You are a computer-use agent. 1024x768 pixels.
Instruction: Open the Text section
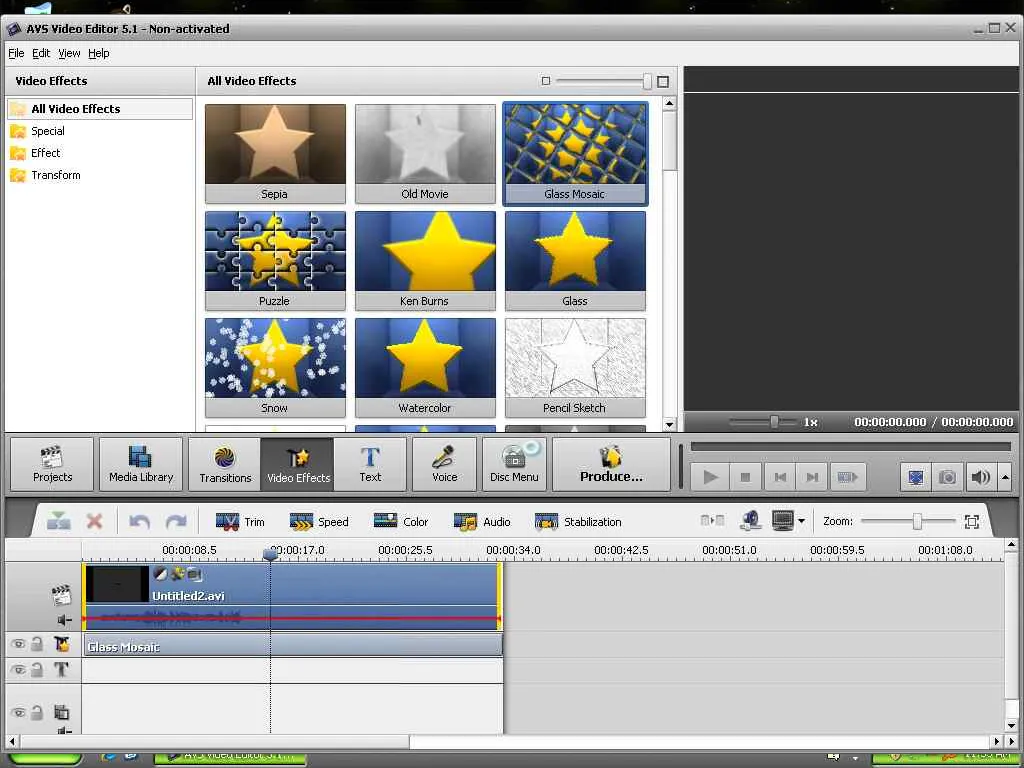click(x=370, y=464)
